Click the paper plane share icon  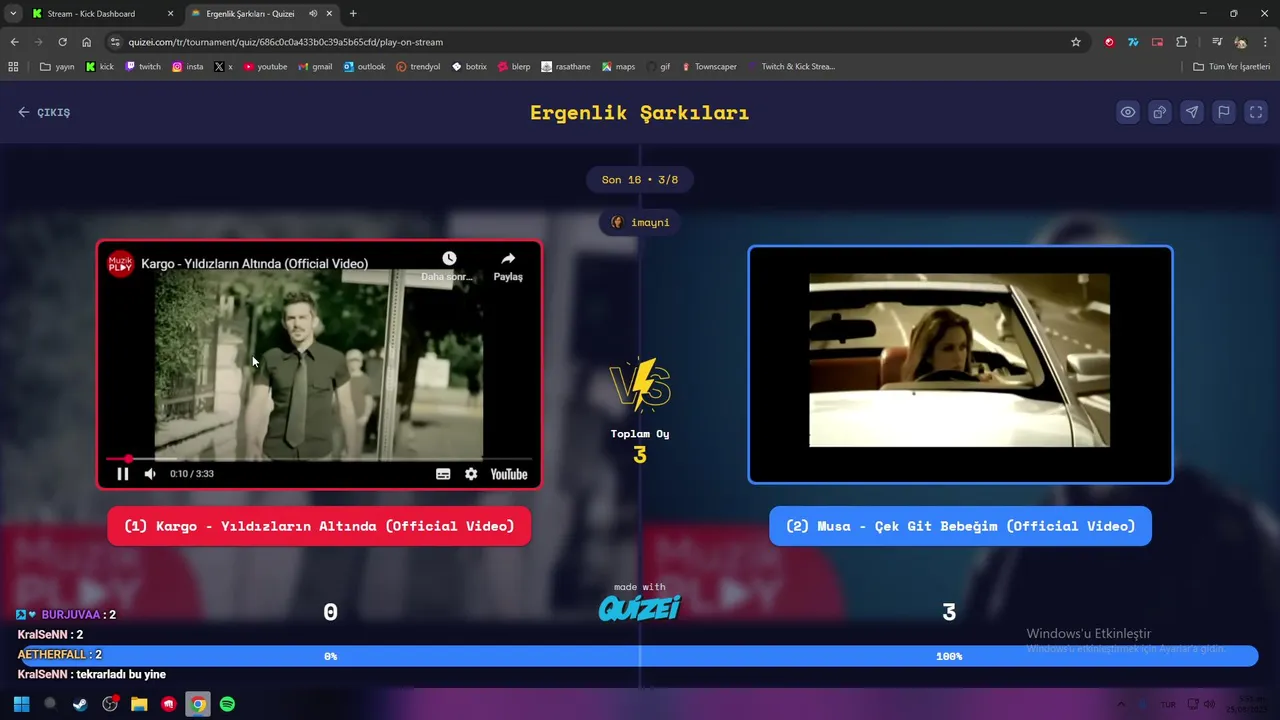click(x=1192, y=112)
